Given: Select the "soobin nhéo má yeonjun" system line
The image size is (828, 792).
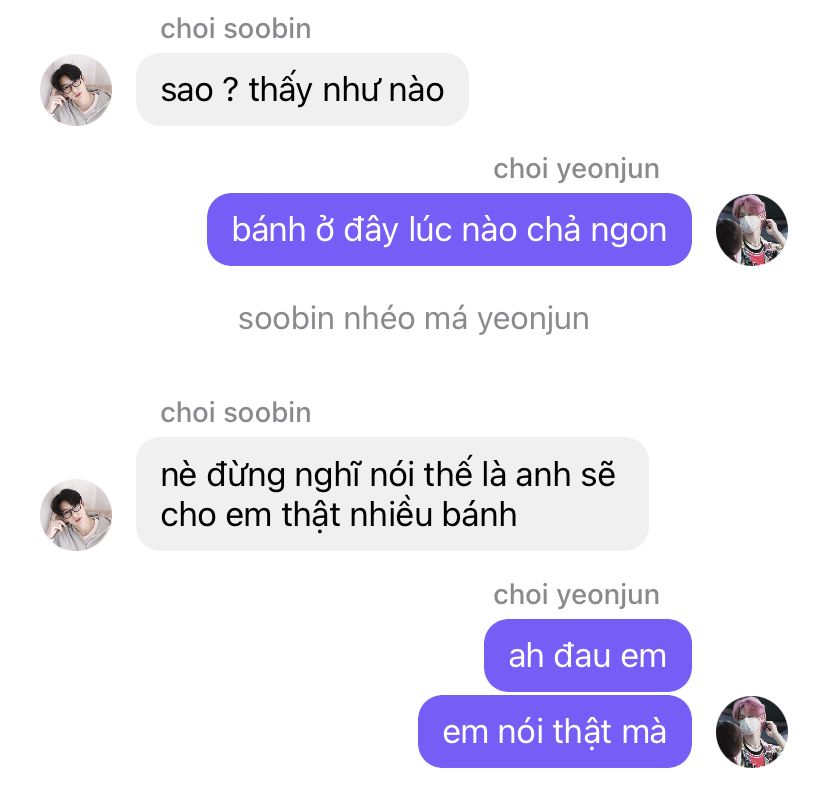Looking at the screenshot, I should (413, 319).
